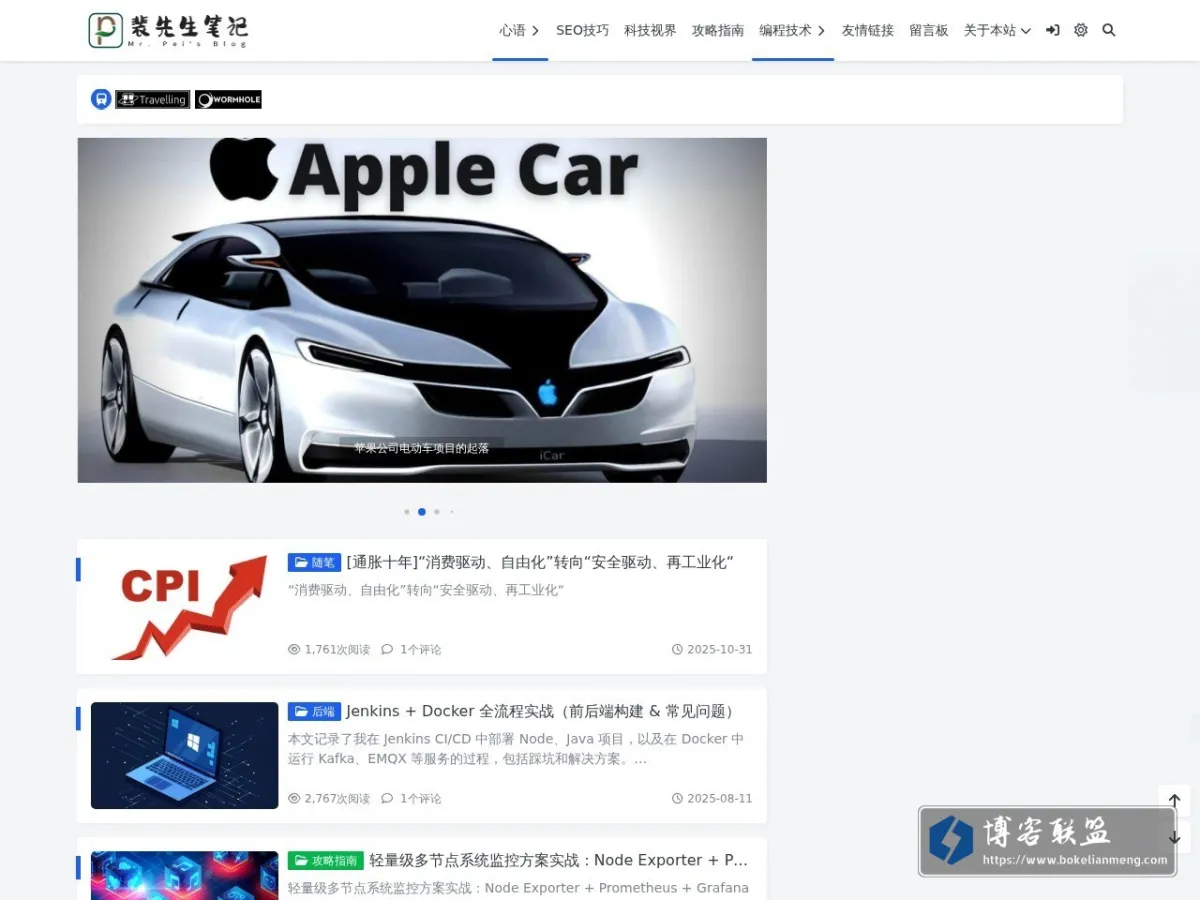Click the blue train icon badge
This screenshot has height=900, width=1200.
pyautogui.click(x=101, y=99)
